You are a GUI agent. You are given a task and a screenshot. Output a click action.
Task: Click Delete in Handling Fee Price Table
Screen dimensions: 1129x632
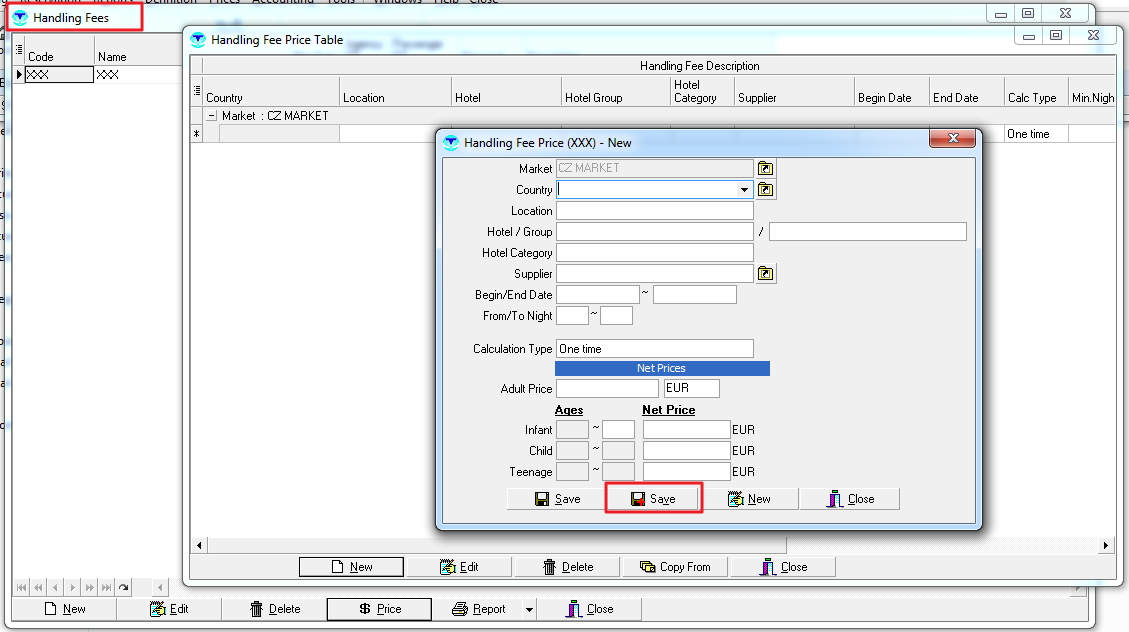pyautogui.click(x=567, y=567)
